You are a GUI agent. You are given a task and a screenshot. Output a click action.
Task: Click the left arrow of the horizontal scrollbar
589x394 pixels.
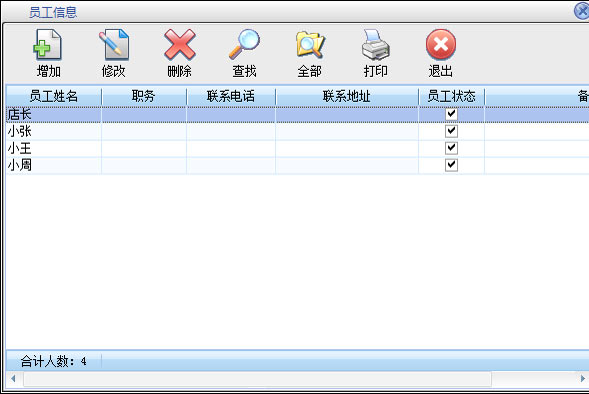tap(14, 379)
